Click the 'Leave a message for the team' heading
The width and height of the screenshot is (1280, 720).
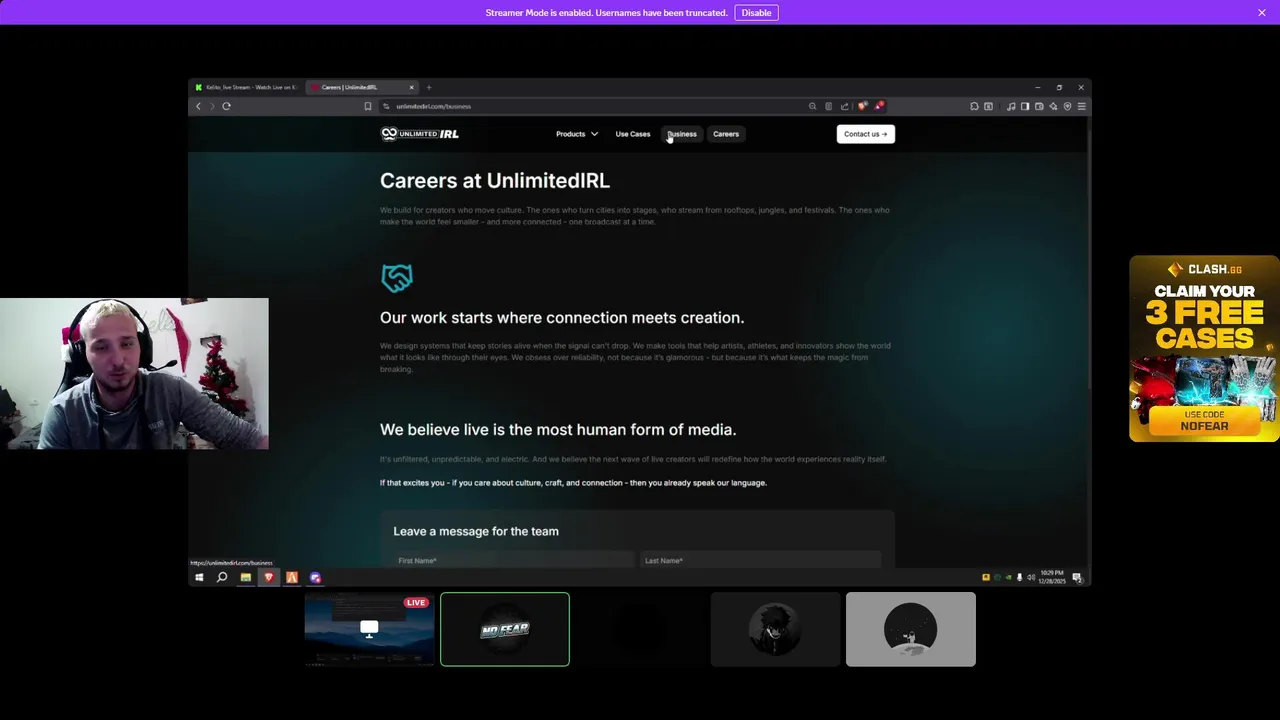tap(476, 531)
